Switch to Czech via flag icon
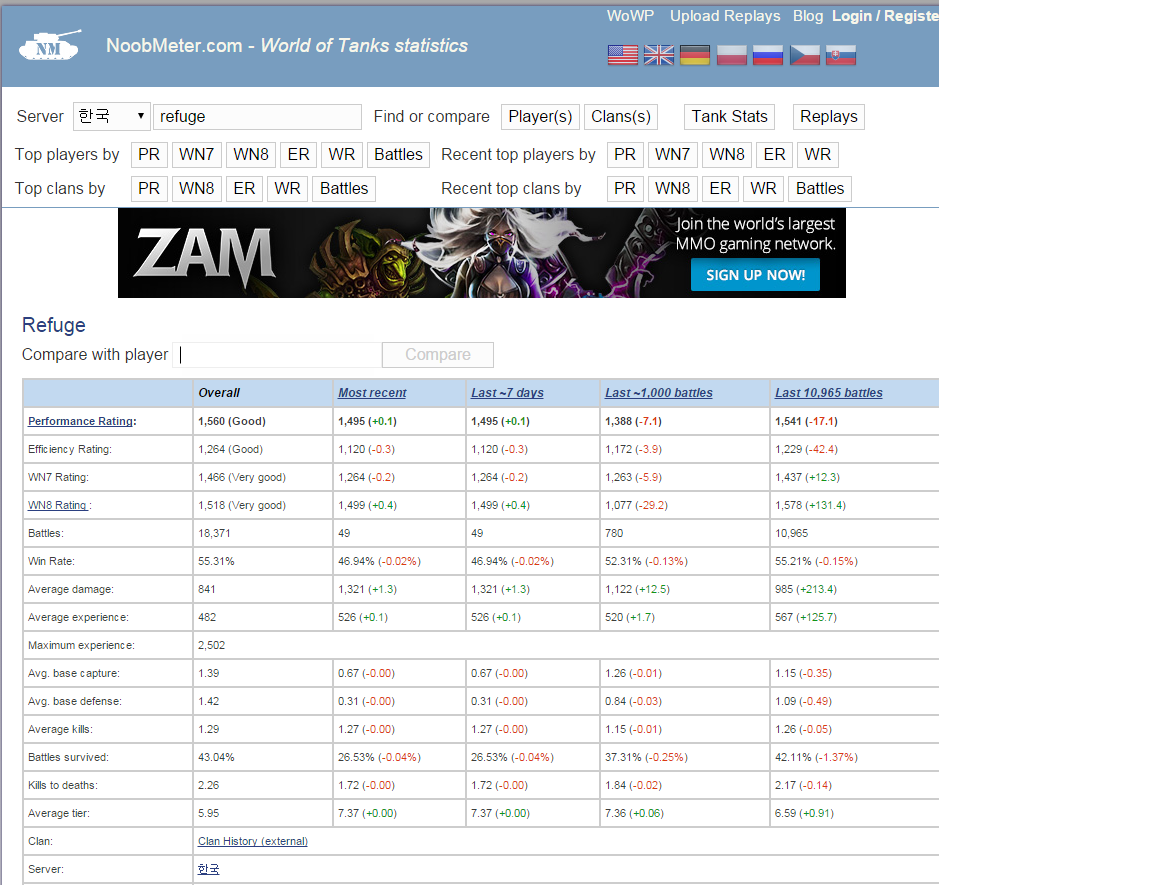The height and width of the screenshot is (885, 1152). 804,55
